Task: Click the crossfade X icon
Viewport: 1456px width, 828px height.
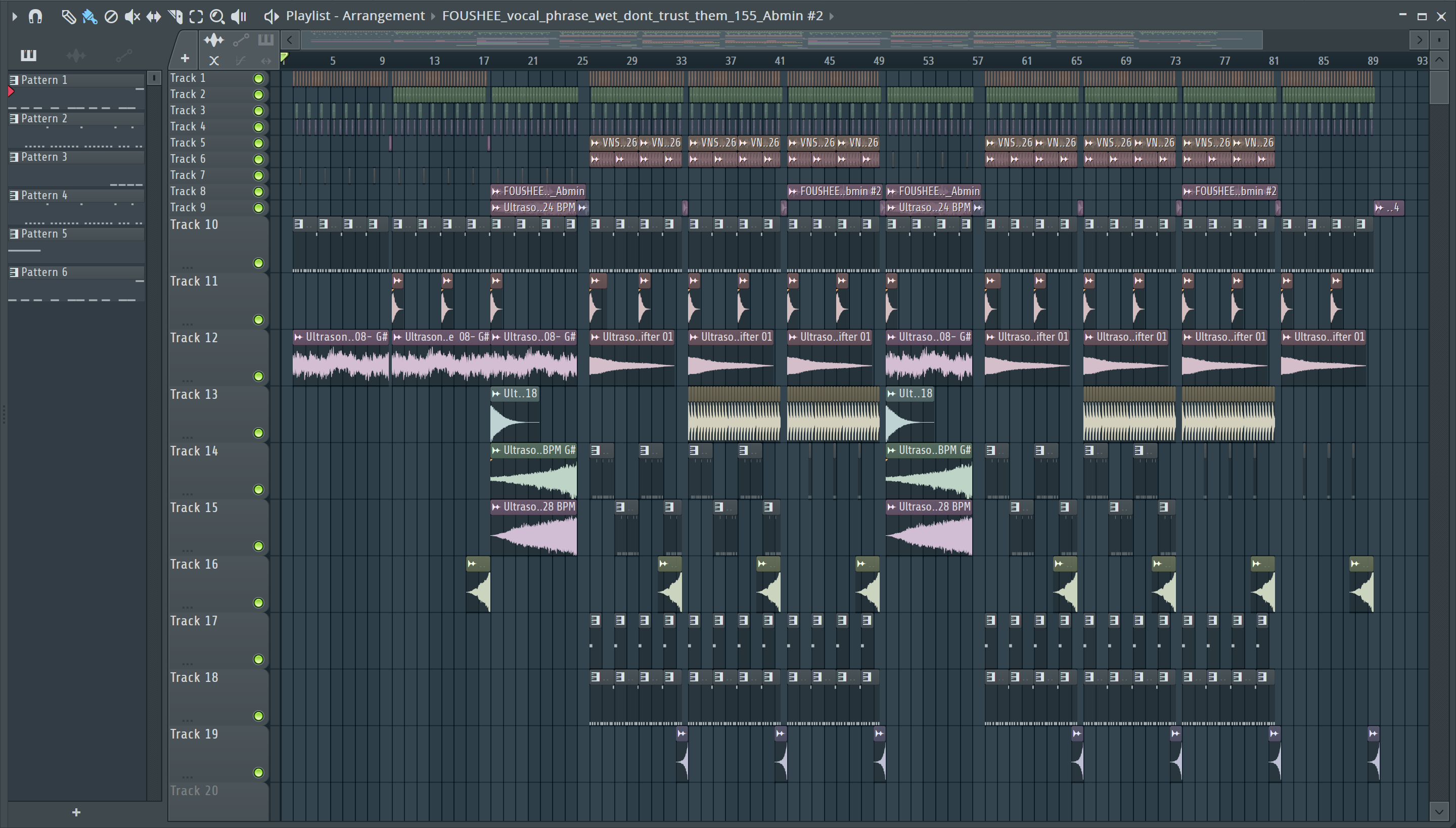Action: coord(214,60)
